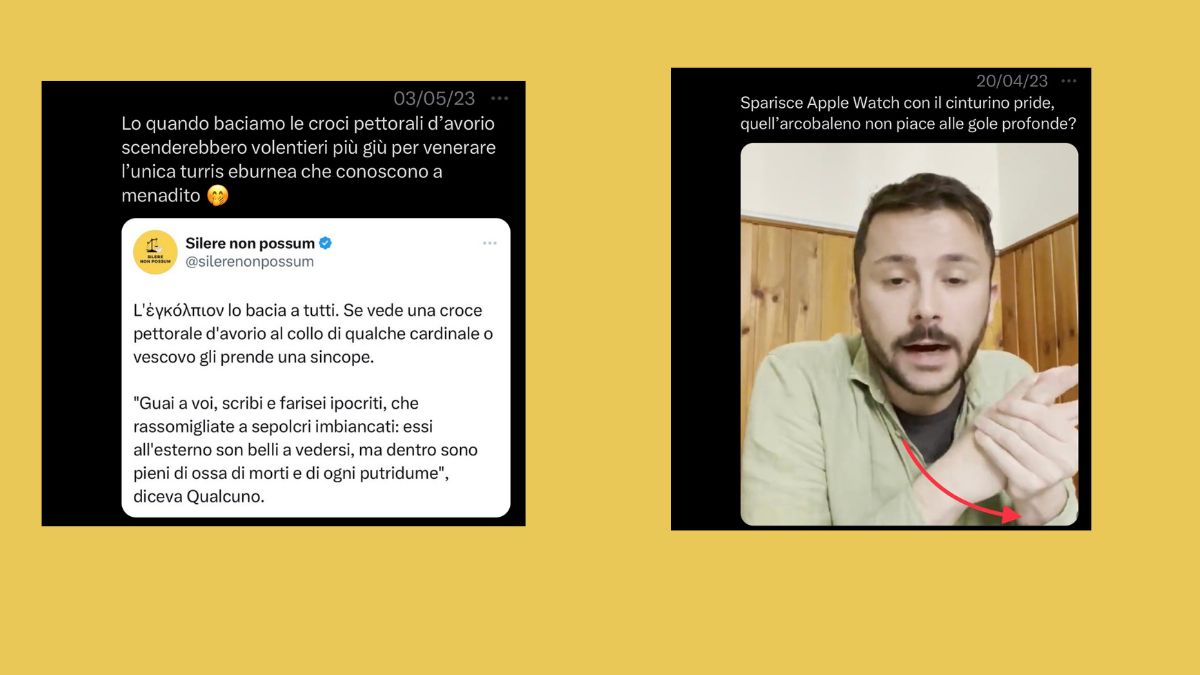Click the quoted text starting L'ἐγκόλπιον lo bacia
This screenshot has height=675, width=1200.
point(313,333)
